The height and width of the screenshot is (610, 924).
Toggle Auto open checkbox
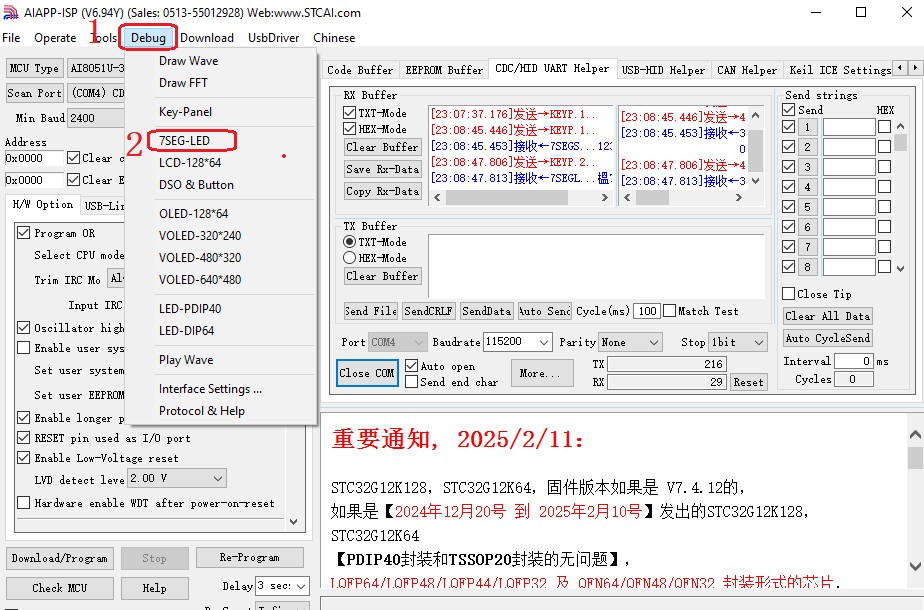click(412, 366)
